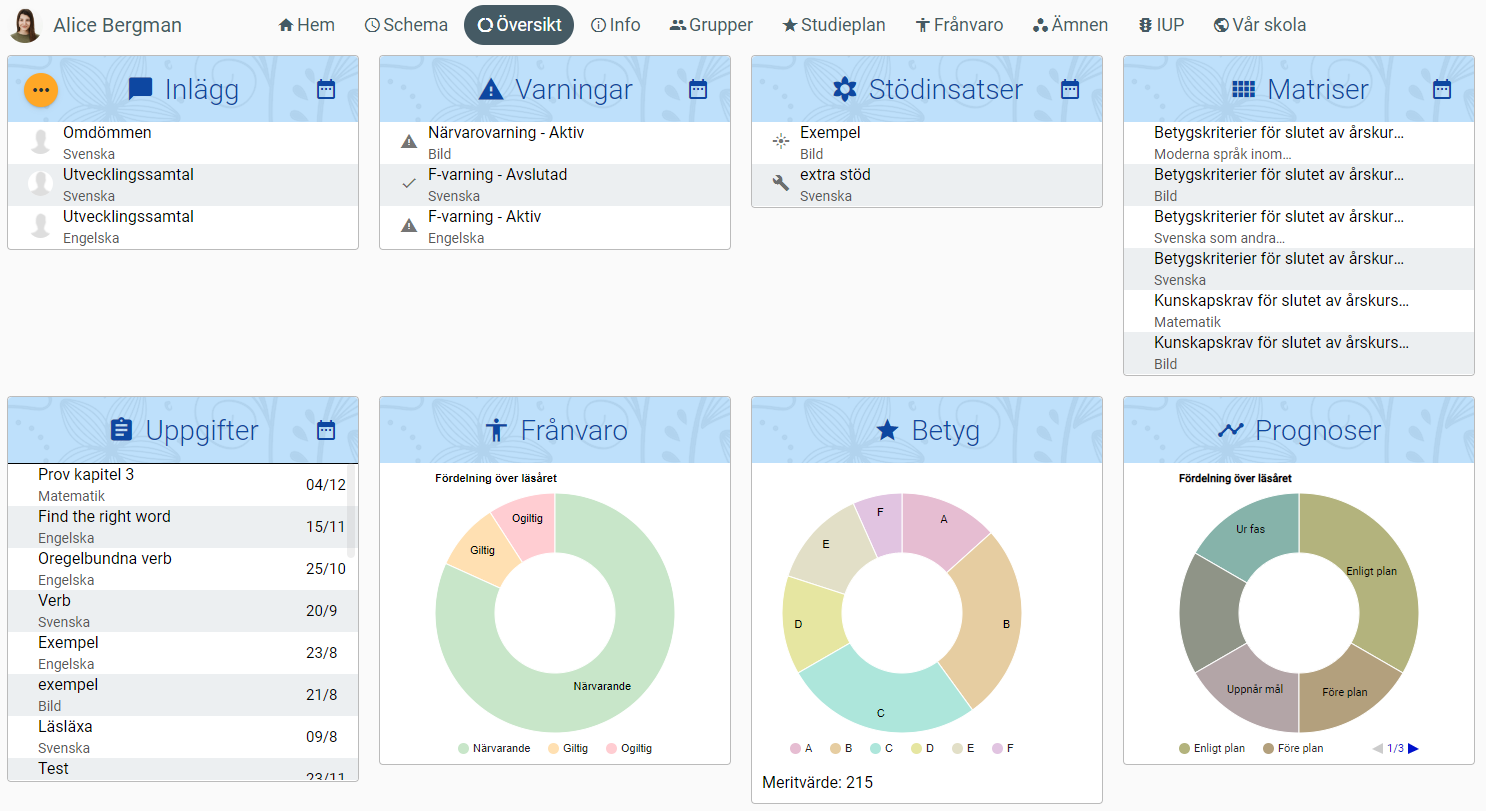
Task: Click the wrench icon beside extra stöd
Action: pyautogui.click(x=781, y=183)
